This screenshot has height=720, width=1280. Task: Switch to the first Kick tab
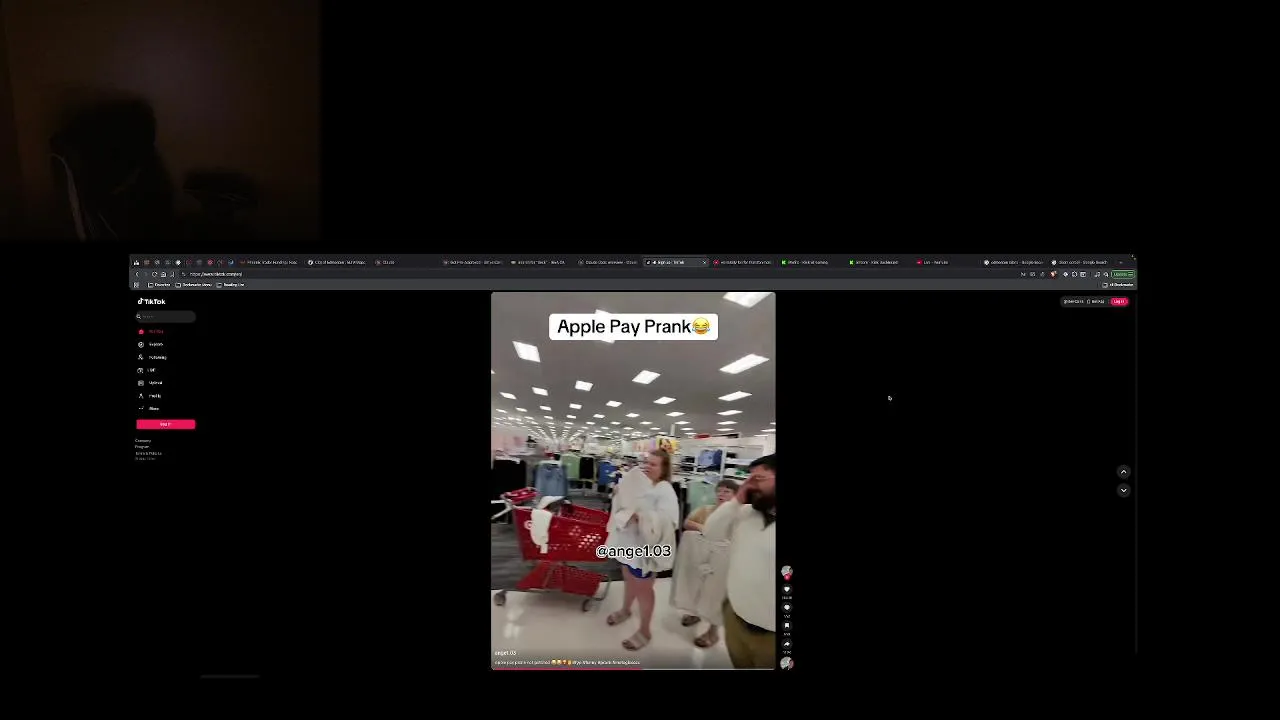[x=806, y=262]
